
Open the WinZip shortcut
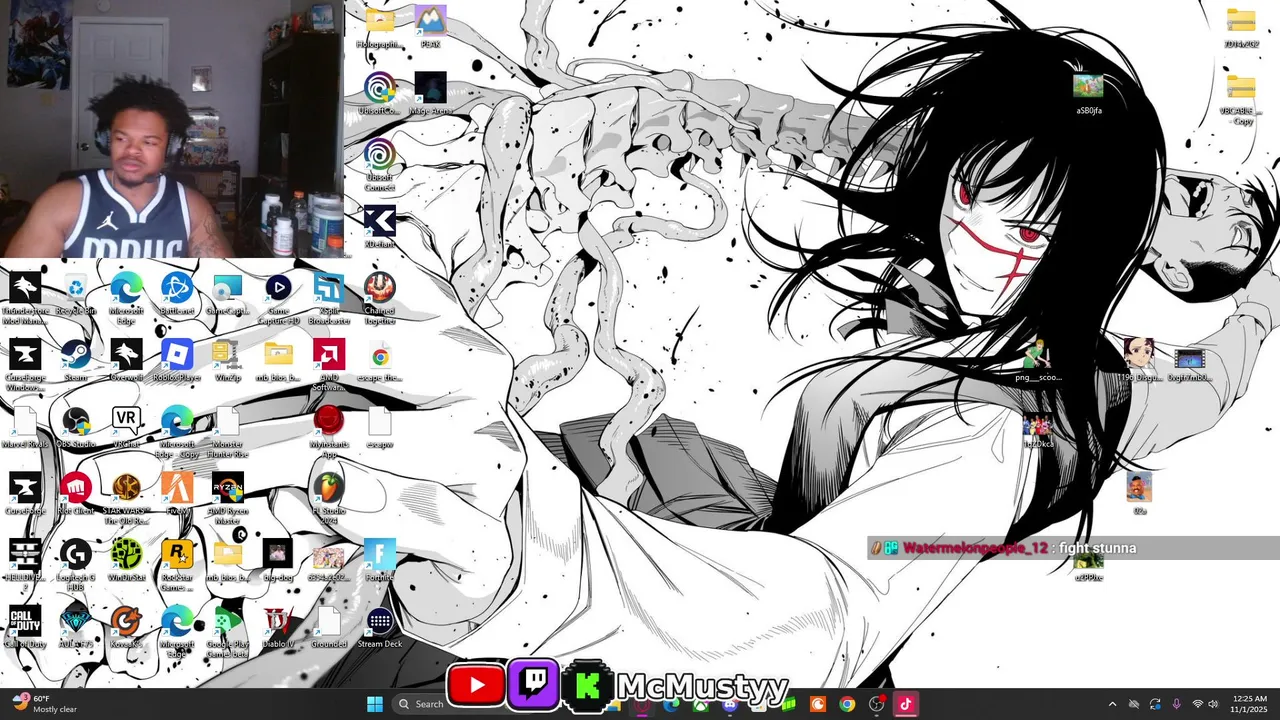point(228,361)
